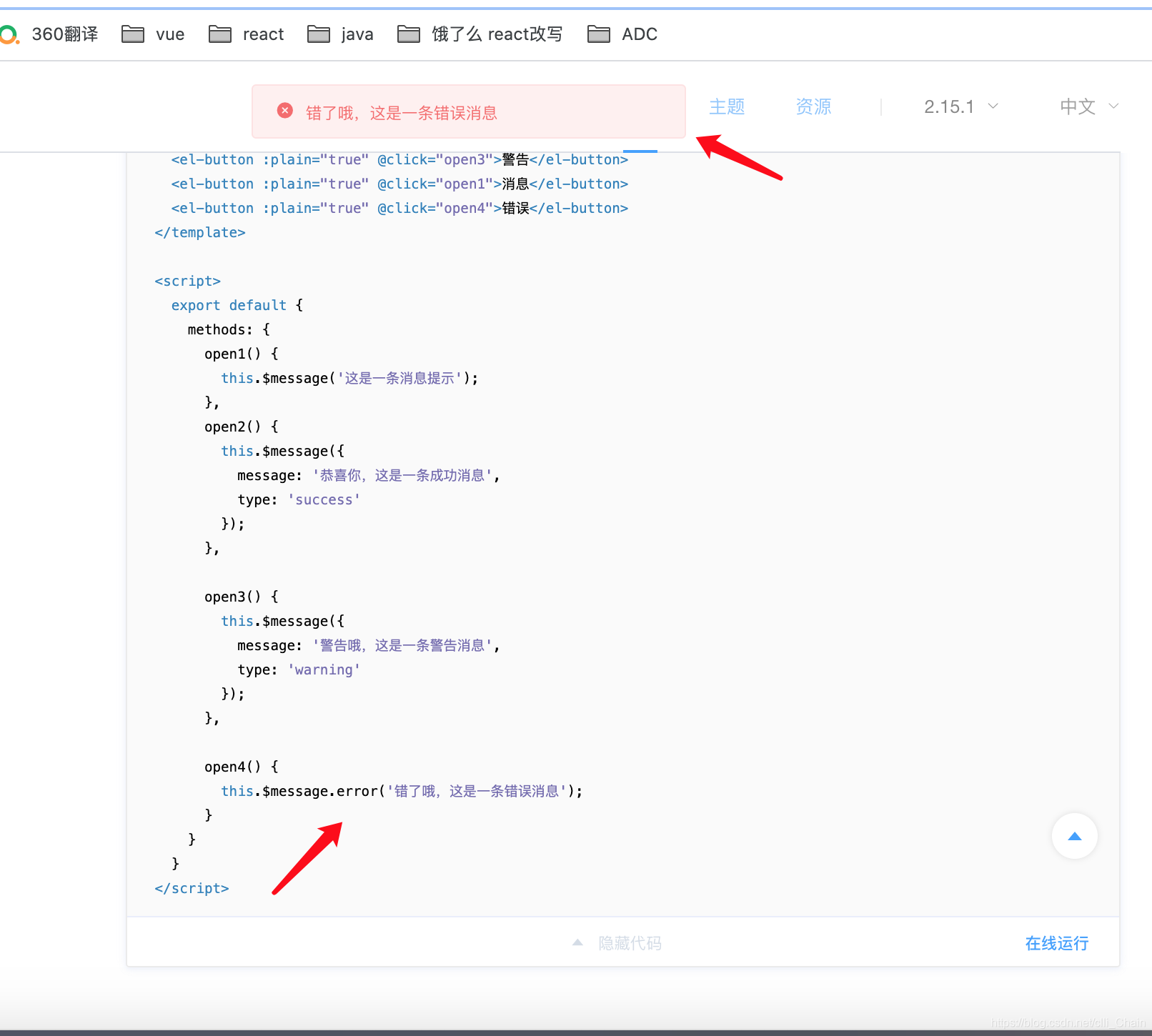This screenshot has width=1152, height=1036.
Task: Click the type: 'success' line
Action: [299, 500]
